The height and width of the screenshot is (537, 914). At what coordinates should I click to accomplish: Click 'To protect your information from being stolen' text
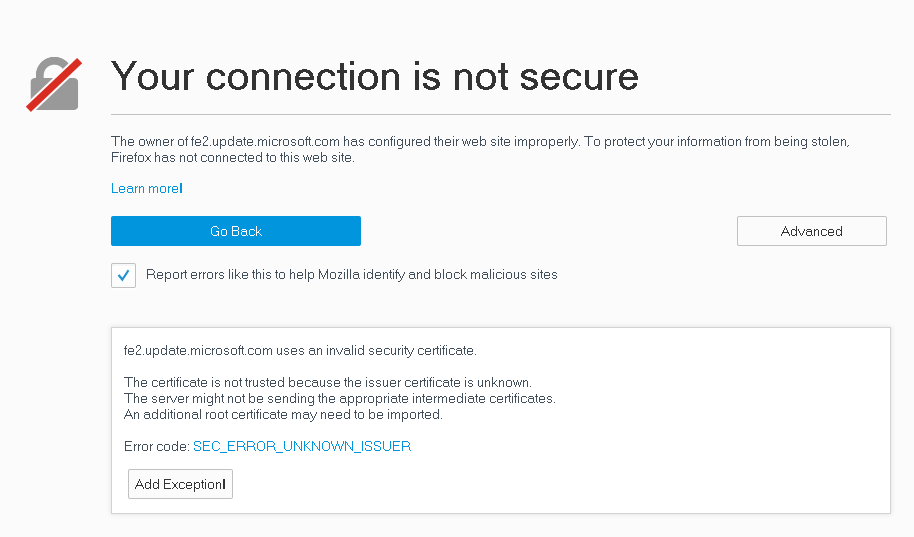(x=717, y=142)
